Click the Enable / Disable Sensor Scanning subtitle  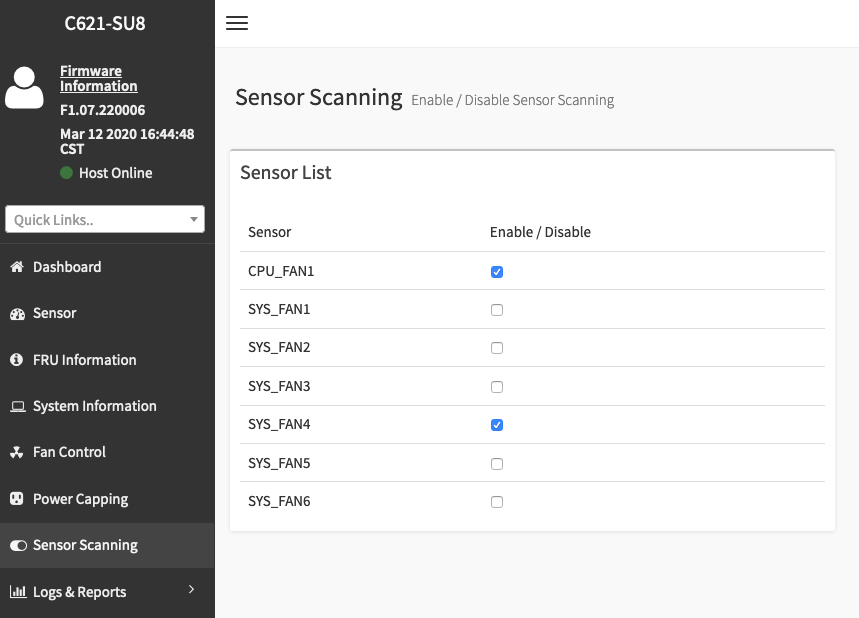[x=513, y=100]
